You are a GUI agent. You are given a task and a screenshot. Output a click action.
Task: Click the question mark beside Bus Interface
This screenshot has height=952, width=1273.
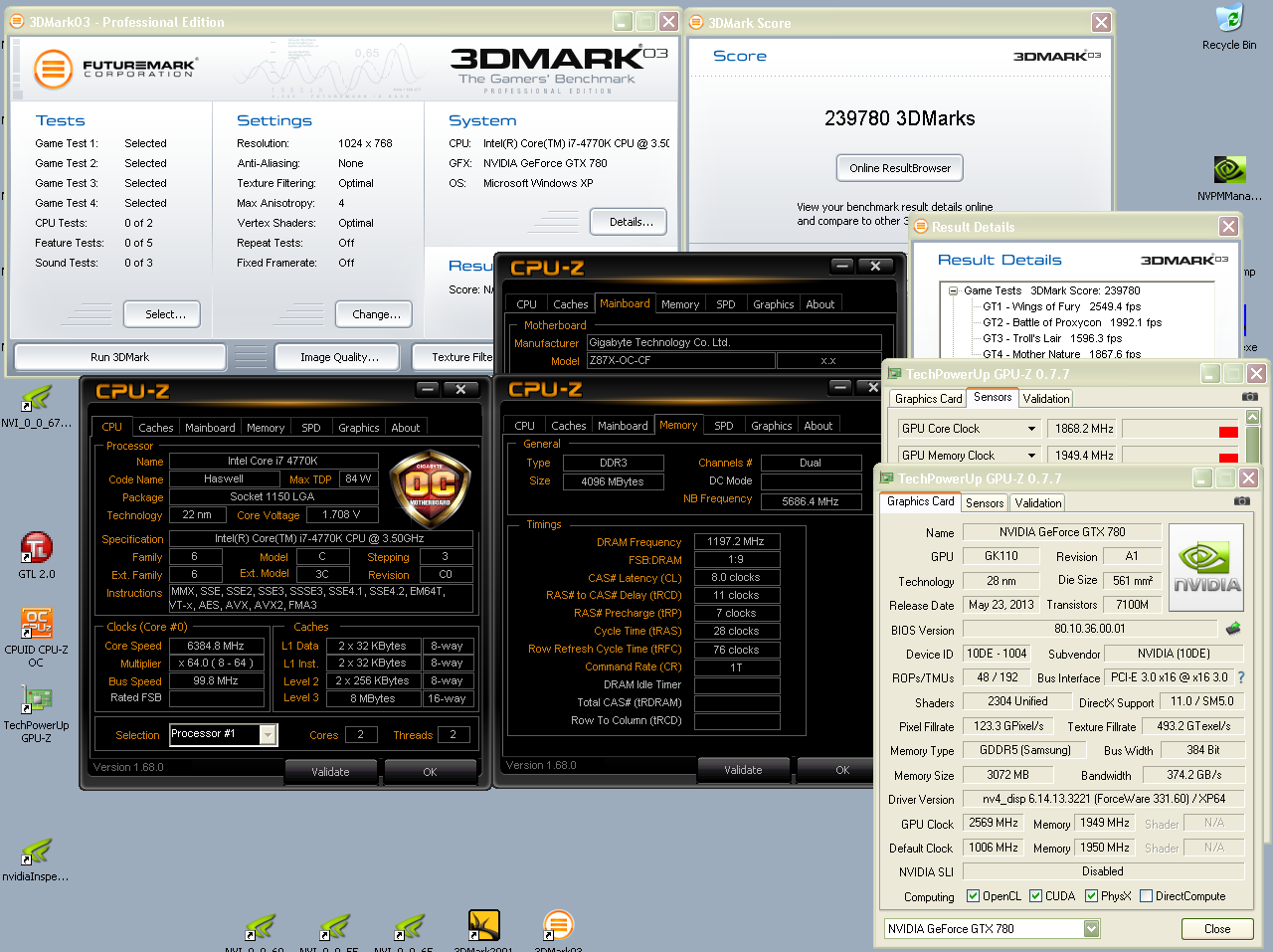pos(1240,677)
